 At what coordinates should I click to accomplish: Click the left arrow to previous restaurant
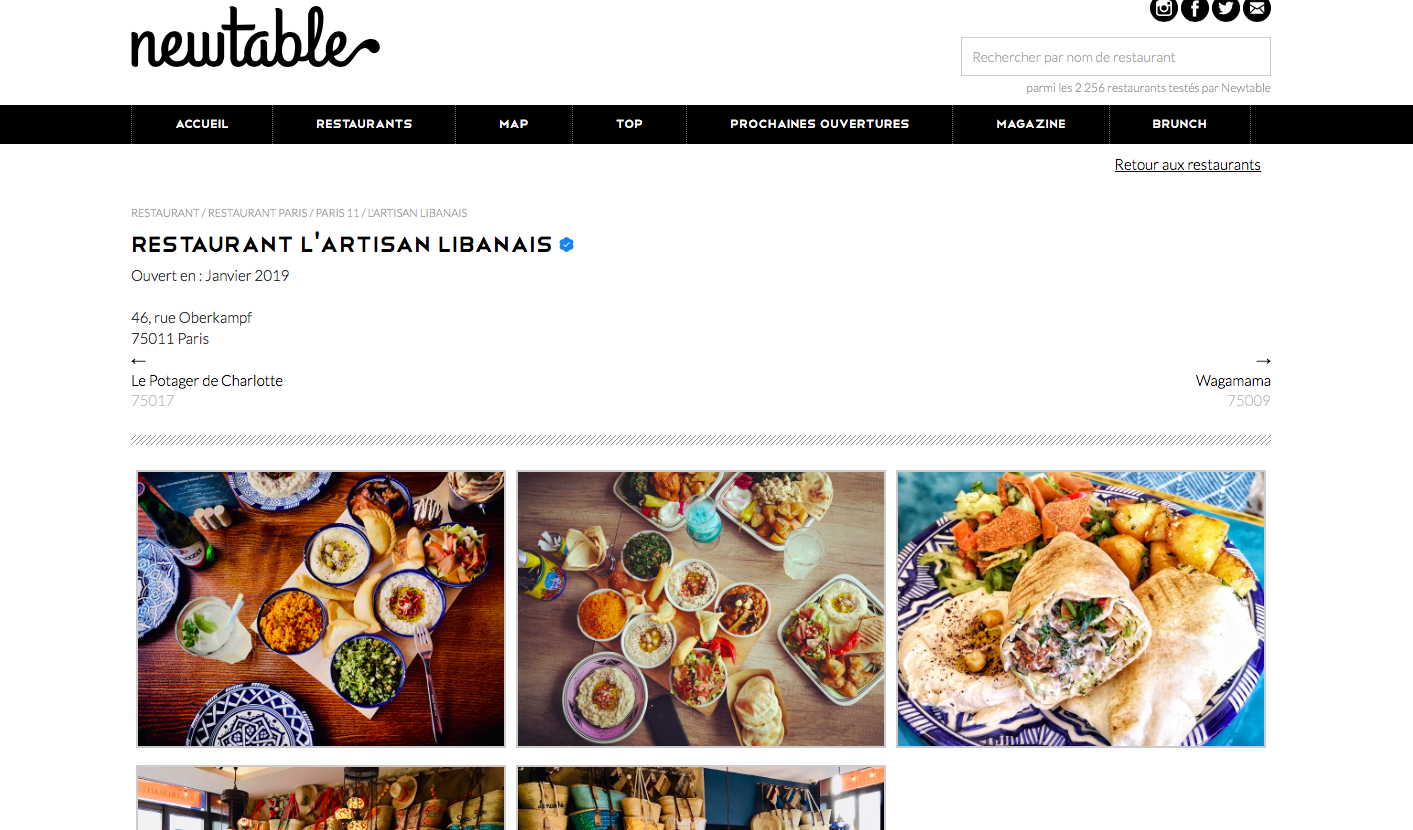pyautogui.click(x=139, y=360)
